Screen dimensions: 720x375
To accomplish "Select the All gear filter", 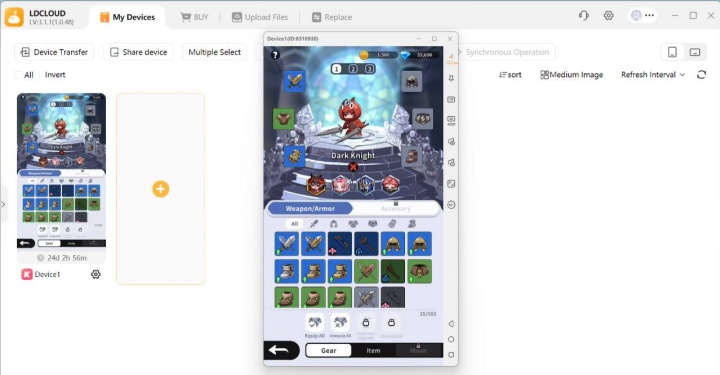I will 294,224.
